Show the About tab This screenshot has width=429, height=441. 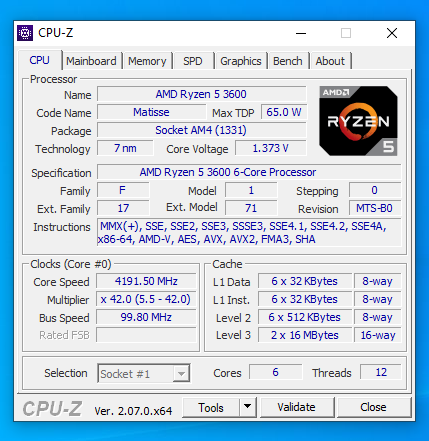[x=330, y=61]
